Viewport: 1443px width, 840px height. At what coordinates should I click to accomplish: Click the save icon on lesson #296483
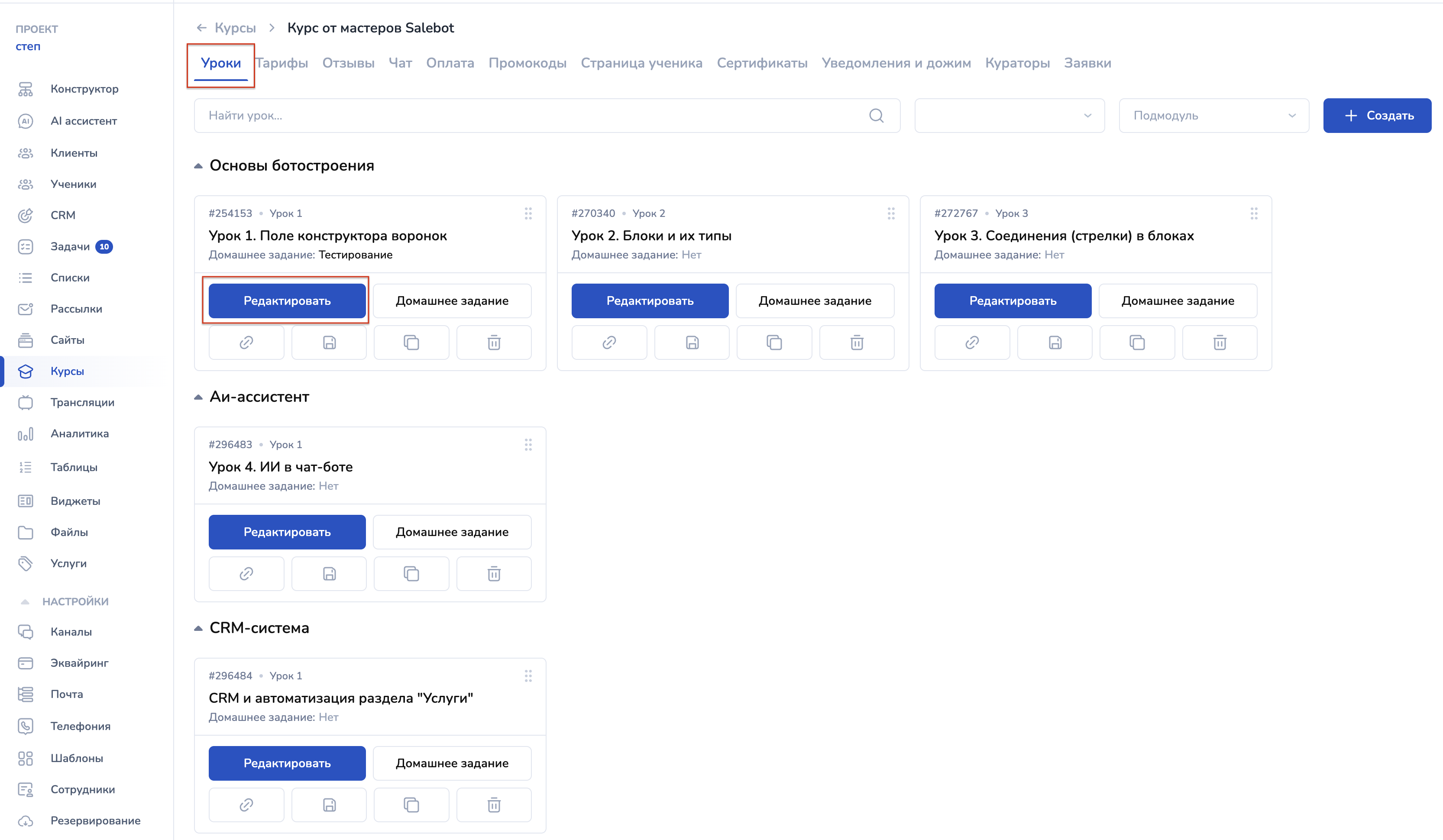point(329,574)
